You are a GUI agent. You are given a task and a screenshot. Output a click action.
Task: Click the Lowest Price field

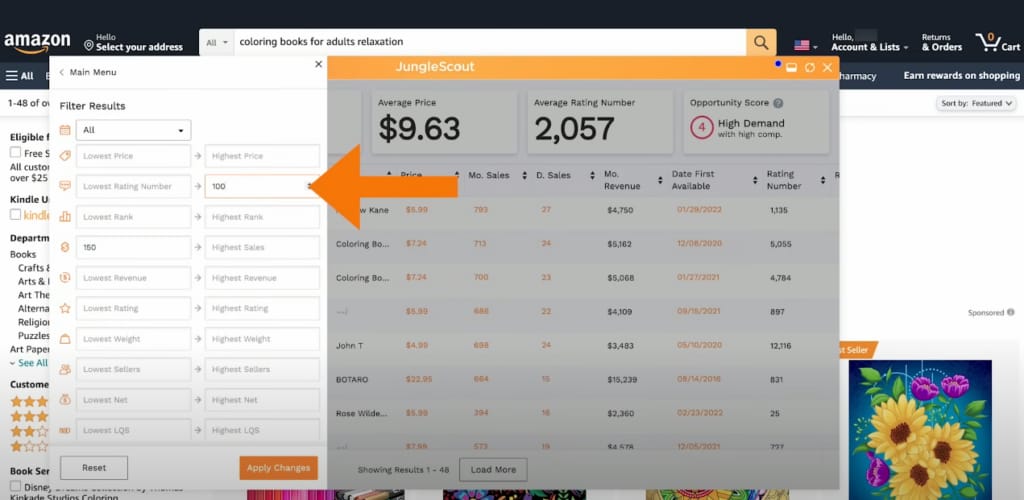pos(133,156)
